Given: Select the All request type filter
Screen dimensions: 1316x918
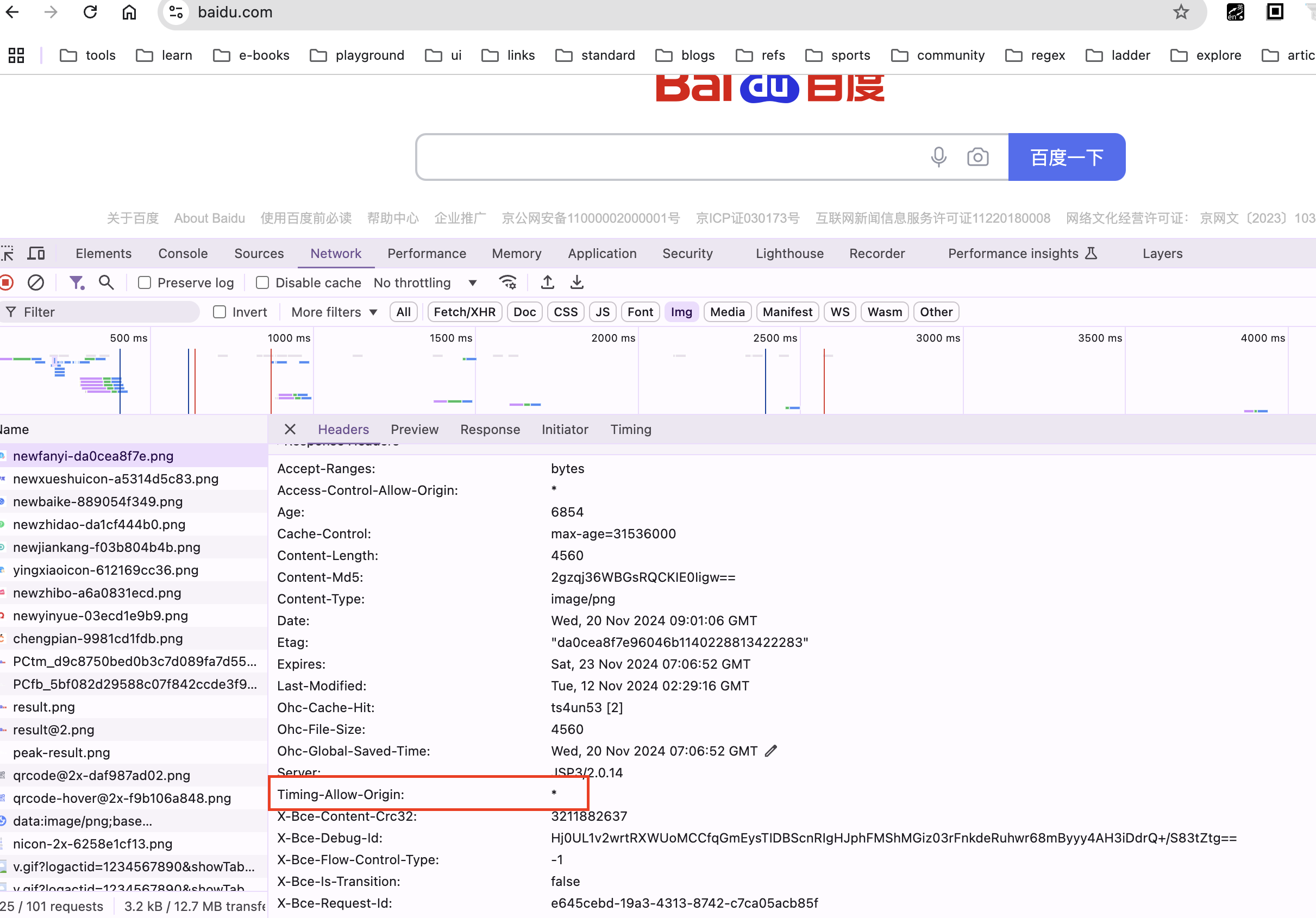Looking at the screenshot, I should pos(404,312).
